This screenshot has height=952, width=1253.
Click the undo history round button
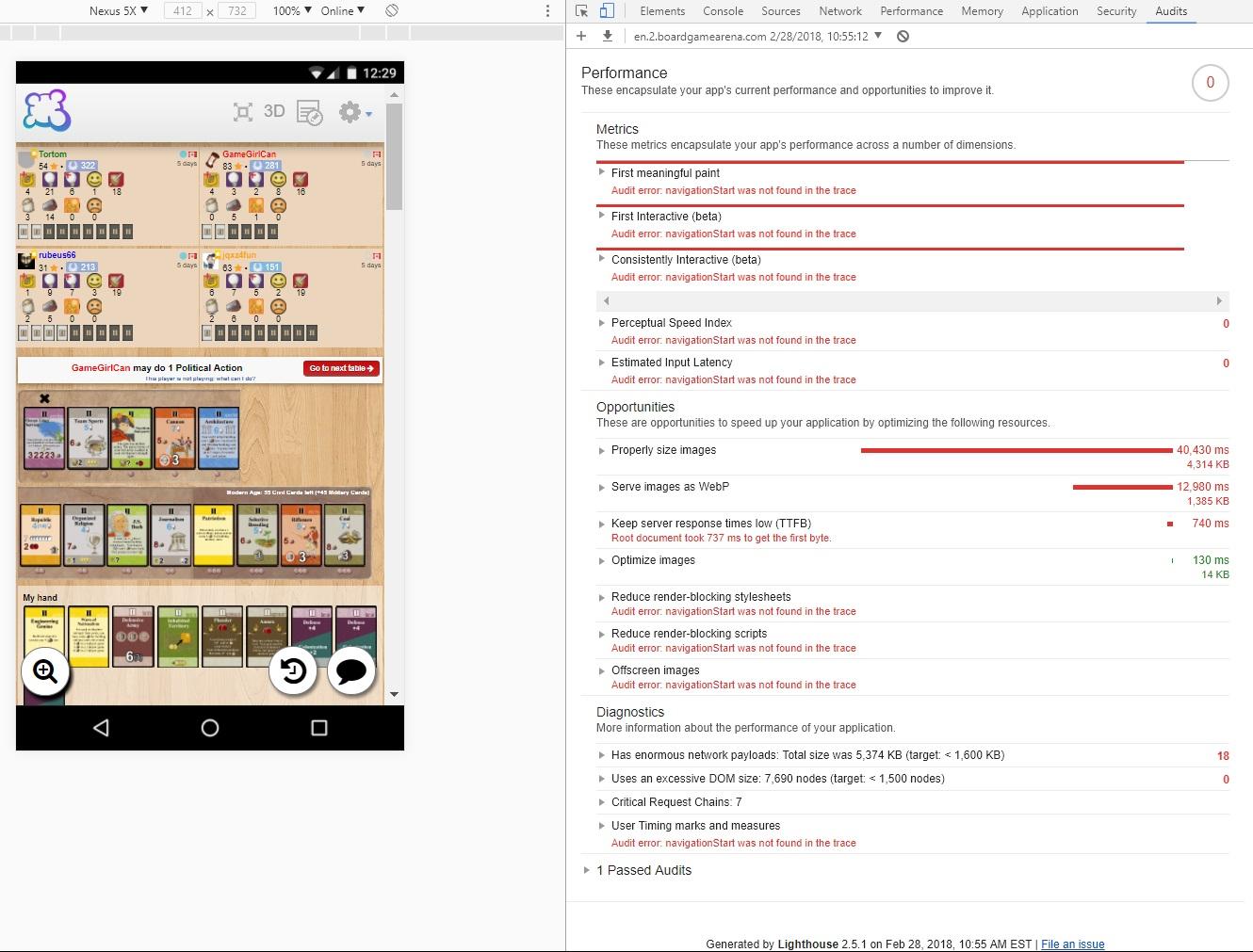point(293,671)
